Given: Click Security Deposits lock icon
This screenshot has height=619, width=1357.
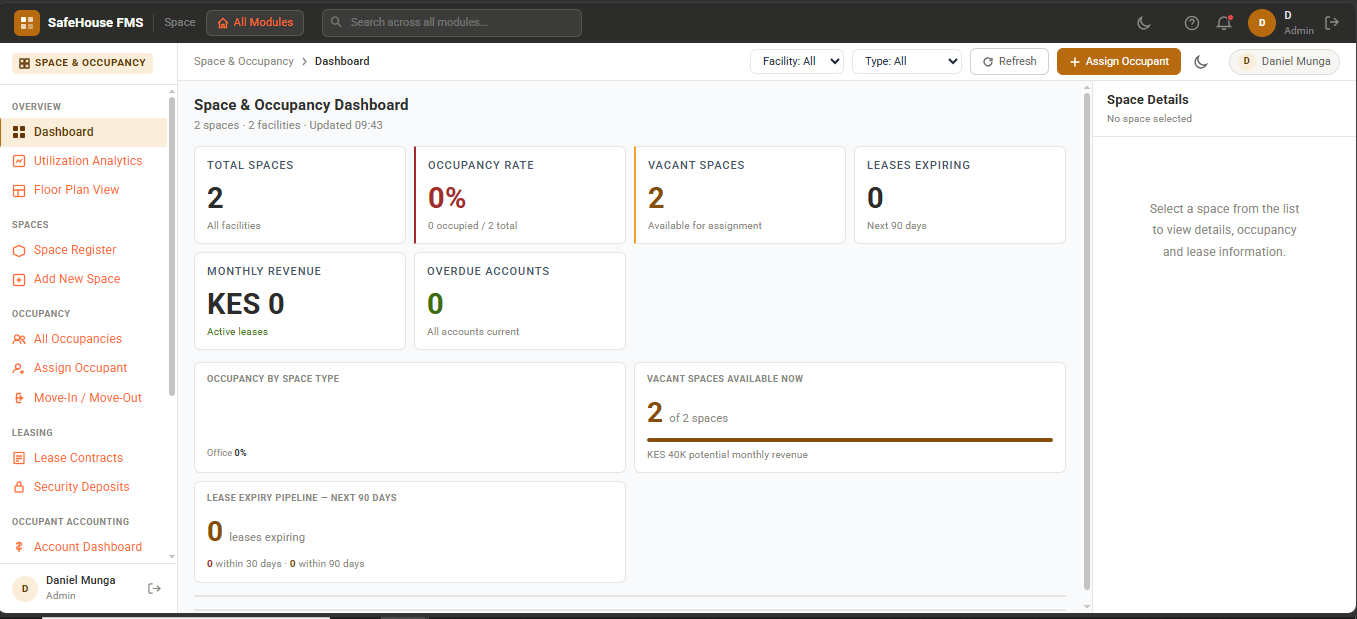Looking at the screenshot, I should [x=19, y=487].
